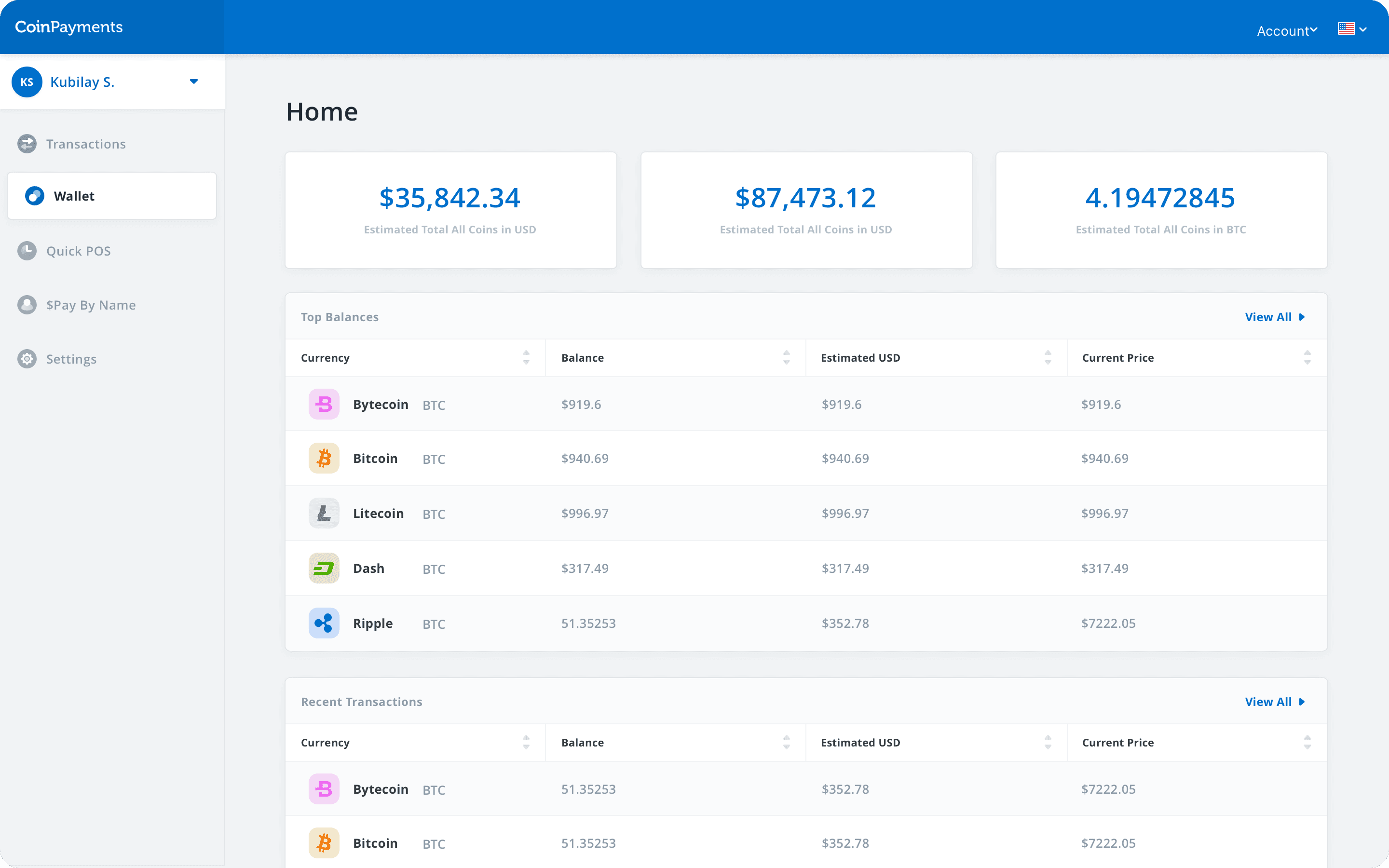This screenshot has height=868, width=1389.
Task: Click Dash's $317.49 balance value
Action: (x=585, y=569)
